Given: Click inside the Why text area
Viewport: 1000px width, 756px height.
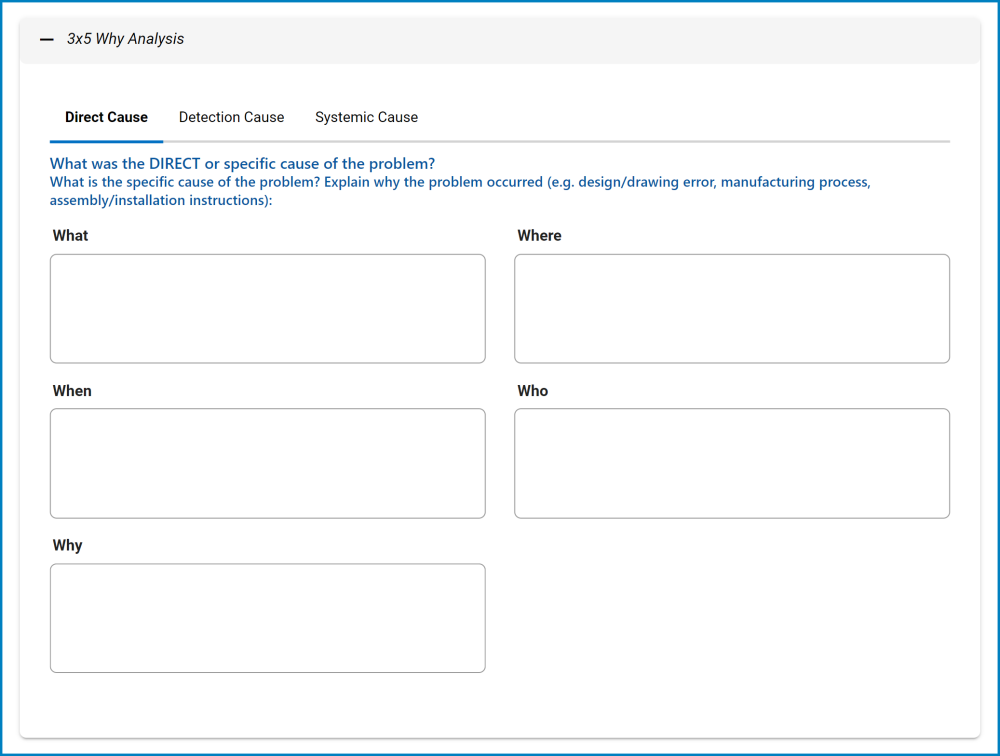Looking at the screenshot, I should pos(267,617).
